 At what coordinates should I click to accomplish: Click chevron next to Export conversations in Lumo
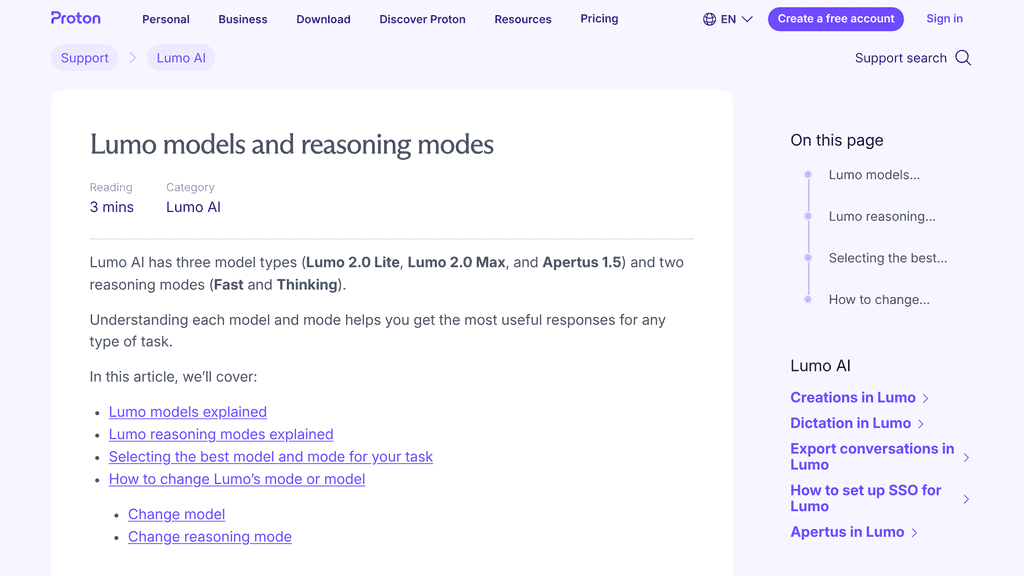pyautogui.click(x=967, y=457)
